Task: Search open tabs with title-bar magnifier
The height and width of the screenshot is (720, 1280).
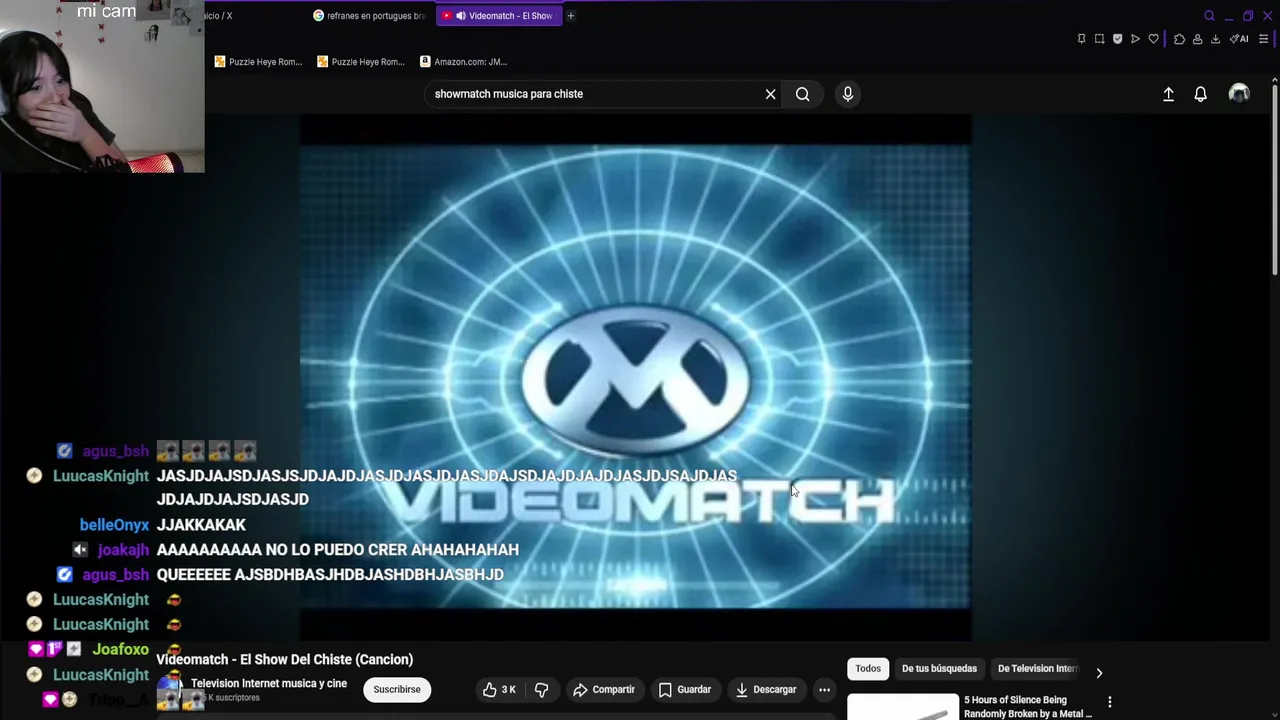Action: (1209, 16)
